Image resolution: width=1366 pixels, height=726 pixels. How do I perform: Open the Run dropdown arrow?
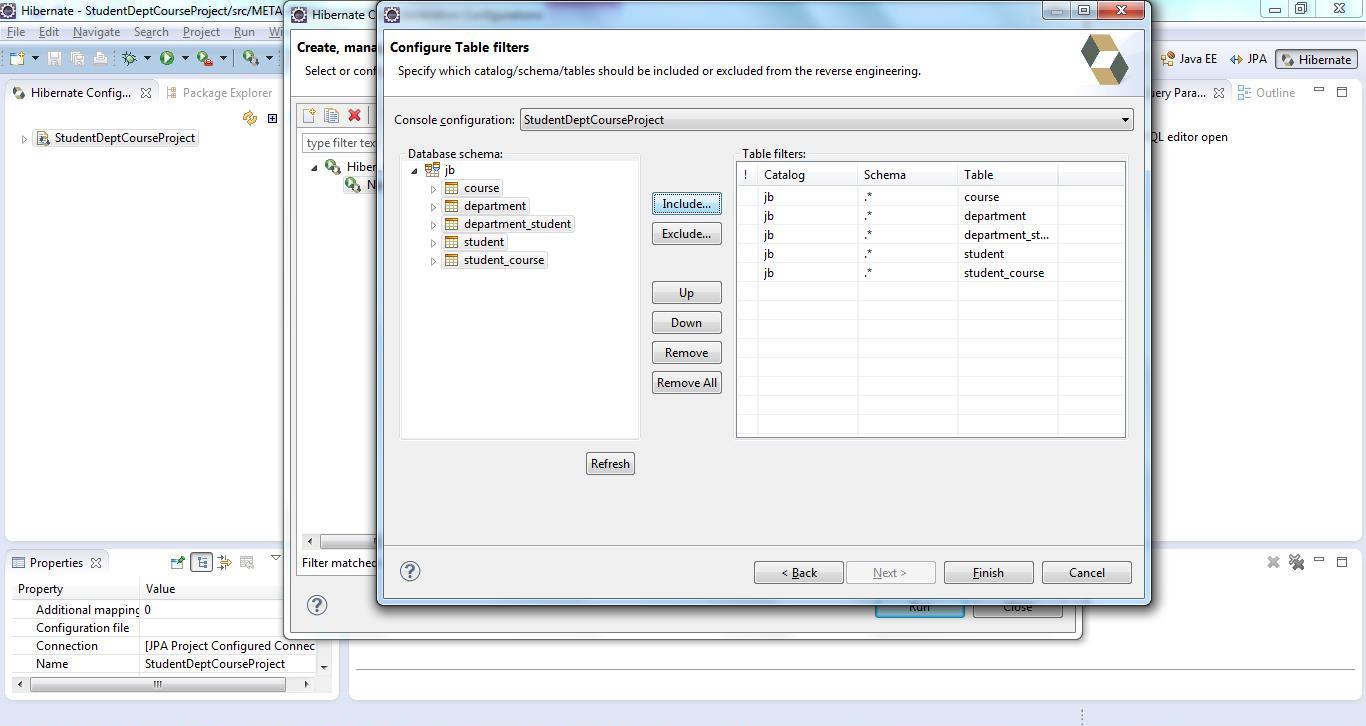pos(185,58)
